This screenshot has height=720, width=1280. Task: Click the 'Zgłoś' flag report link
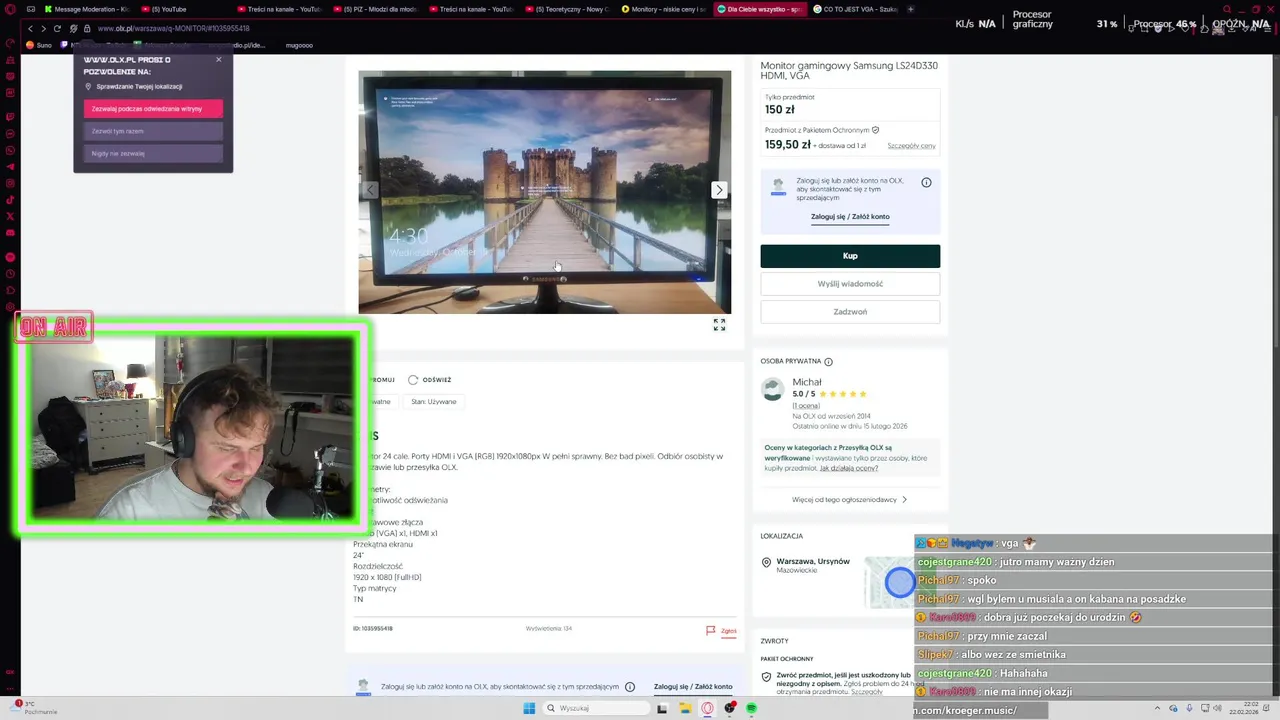click(721, 631)
